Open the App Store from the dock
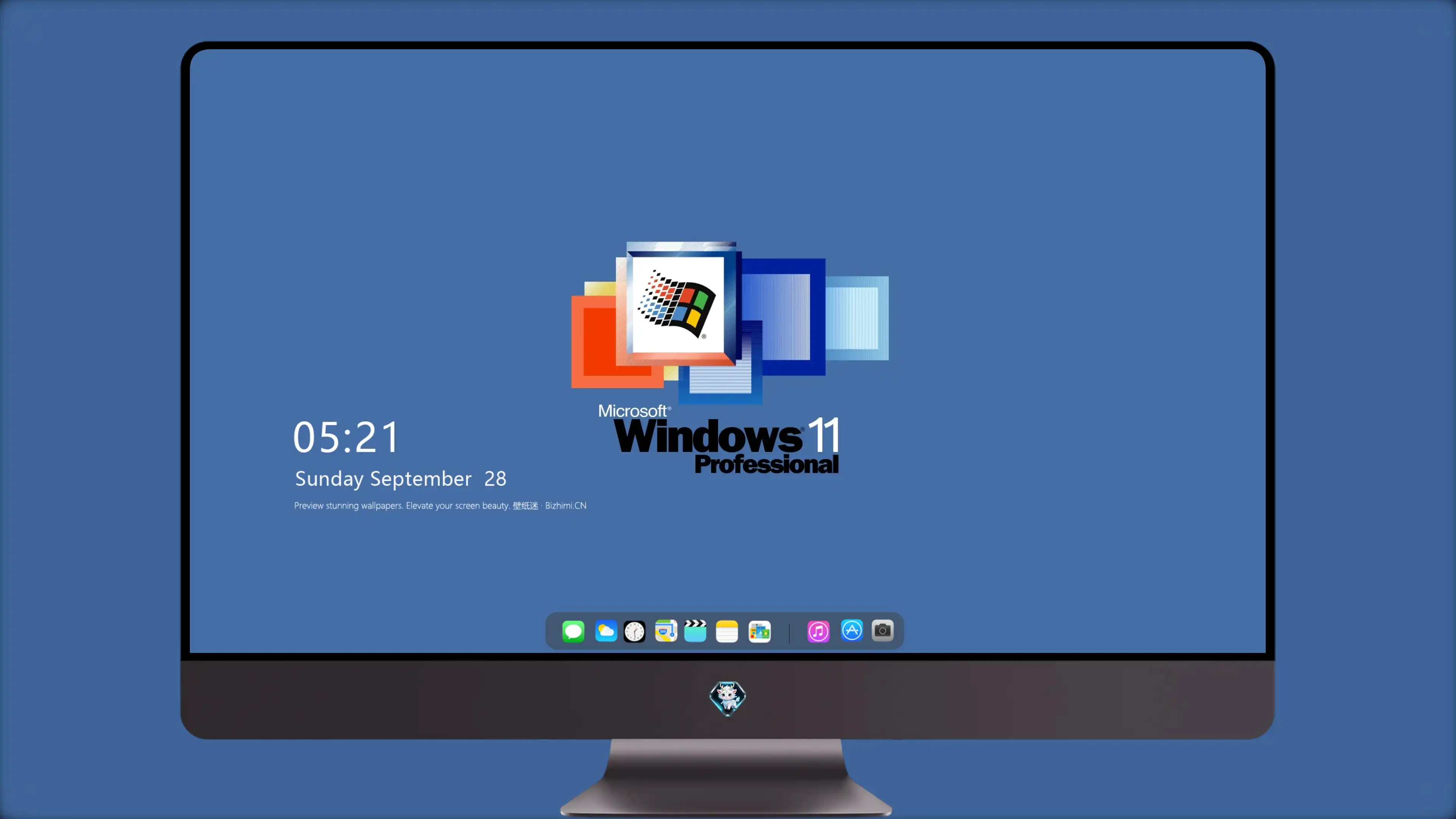Screen dimensions: 1456x819 852,630
